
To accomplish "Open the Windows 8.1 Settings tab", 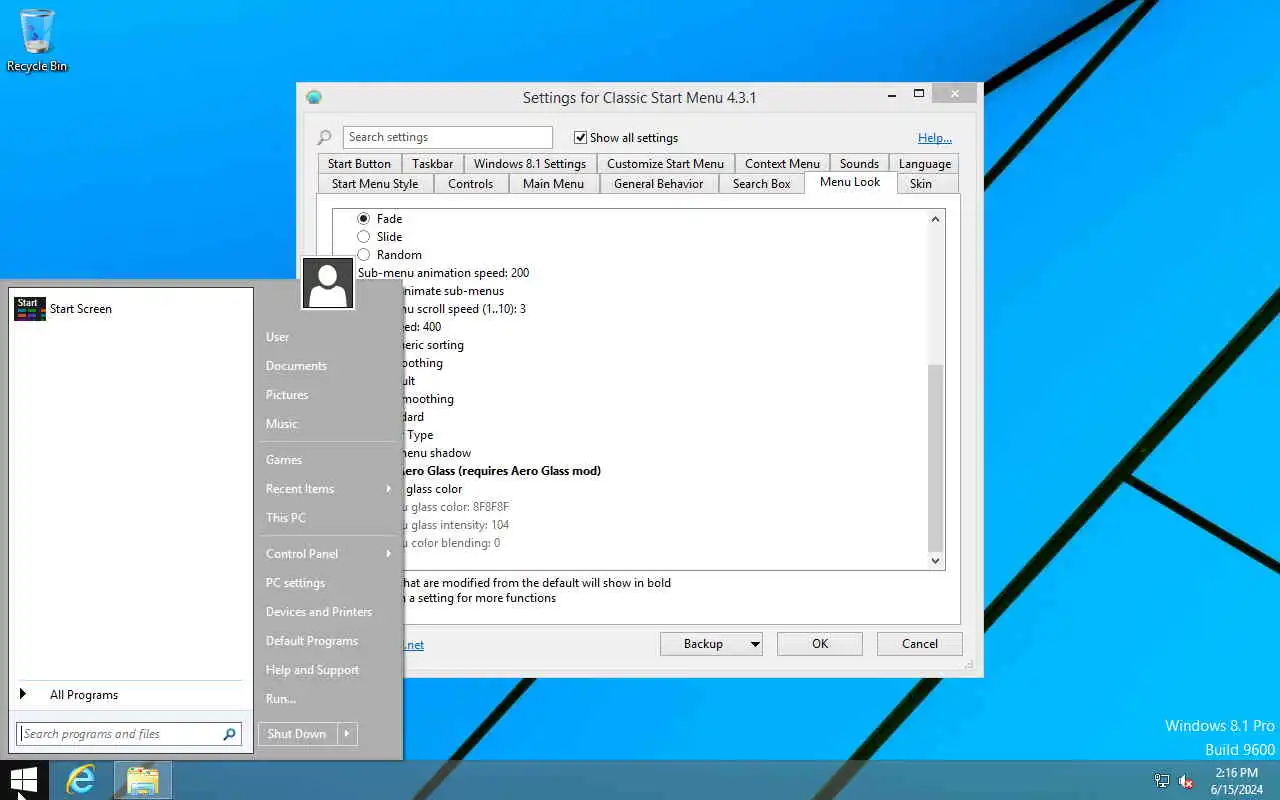I will pos(530,164).
